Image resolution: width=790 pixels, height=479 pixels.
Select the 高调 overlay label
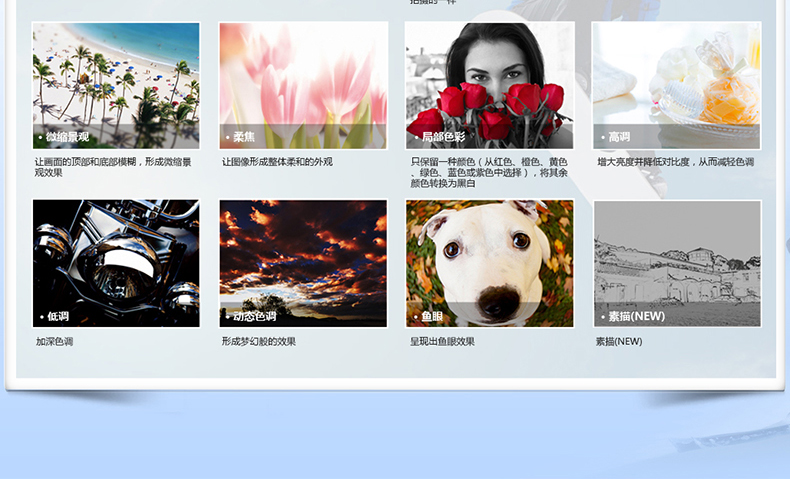click(619, 137)
